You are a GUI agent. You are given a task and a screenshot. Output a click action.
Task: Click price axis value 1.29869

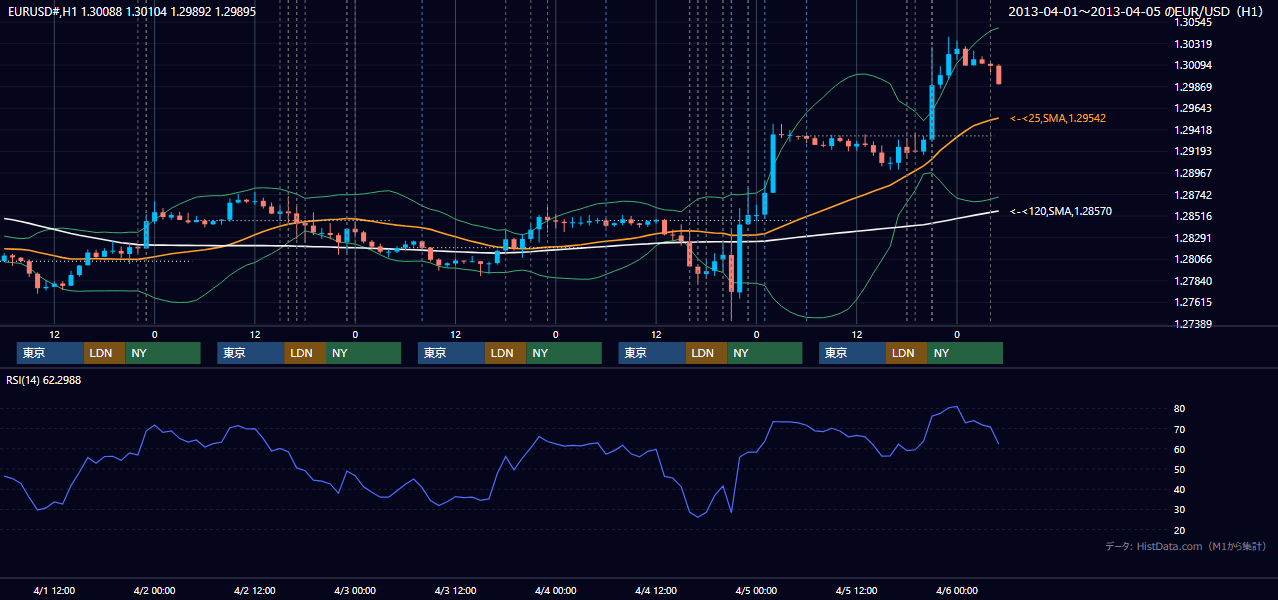coord(1193,87)
